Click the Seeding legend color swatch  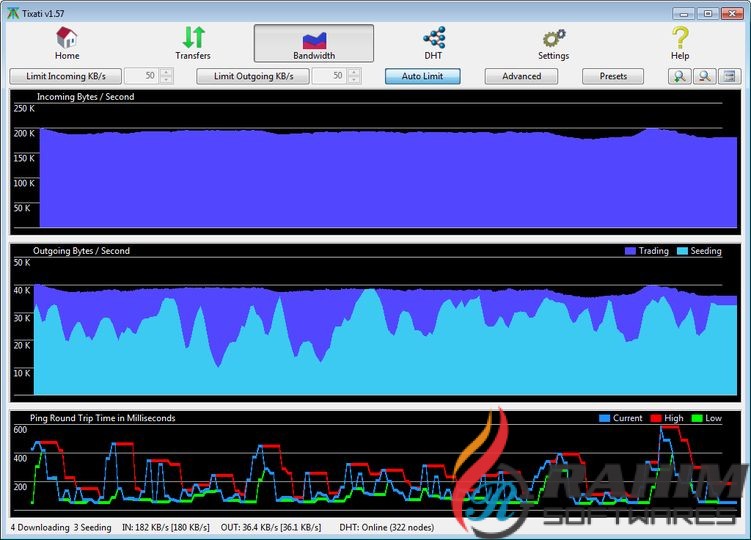pyautogui.click(x=681, y=251)
